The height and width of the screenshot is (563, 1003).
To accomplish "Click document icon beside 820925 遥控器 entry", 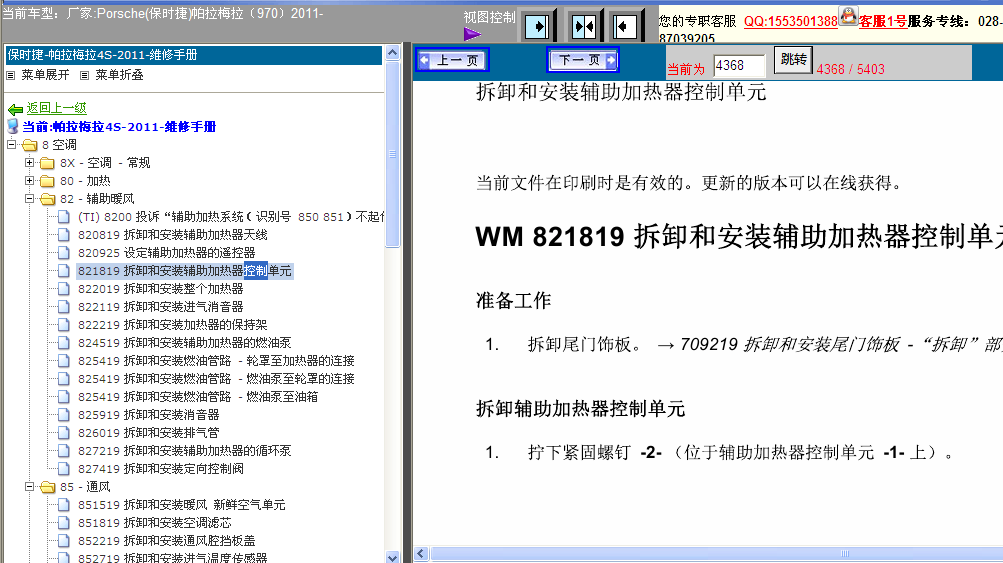I will (x=63, y=253).
